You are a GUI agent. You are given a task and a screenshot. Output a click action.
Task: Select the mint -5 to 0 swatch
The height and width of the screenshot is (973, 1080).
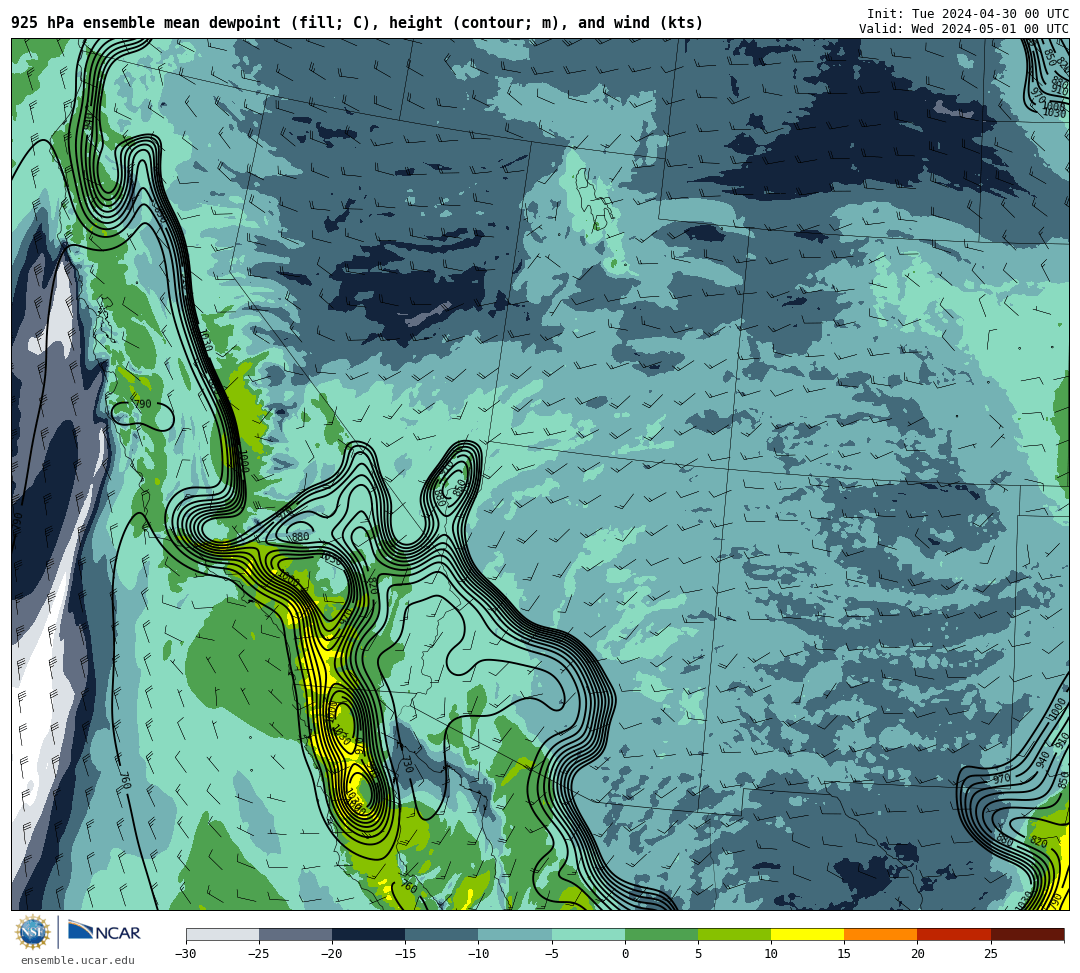coord(588,934)
